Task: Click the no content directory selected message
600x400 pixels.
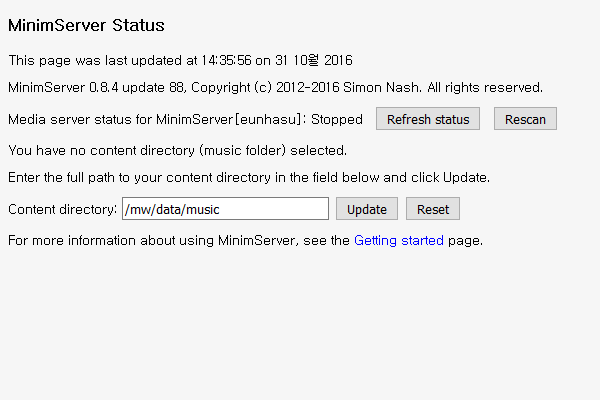Action: (x=177, y=150)
